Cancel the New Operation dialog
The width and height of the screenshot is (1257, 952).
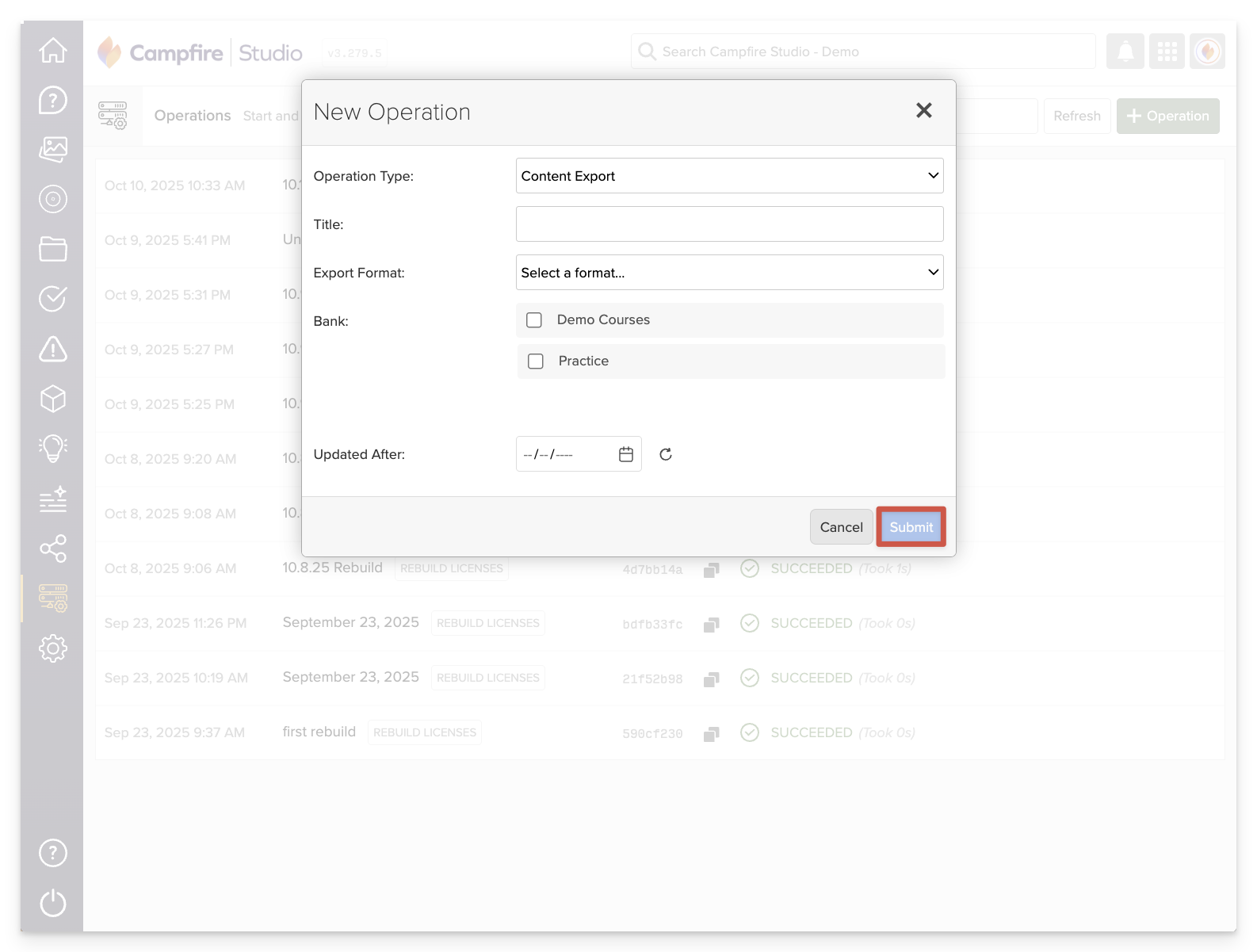click(841, 527)
